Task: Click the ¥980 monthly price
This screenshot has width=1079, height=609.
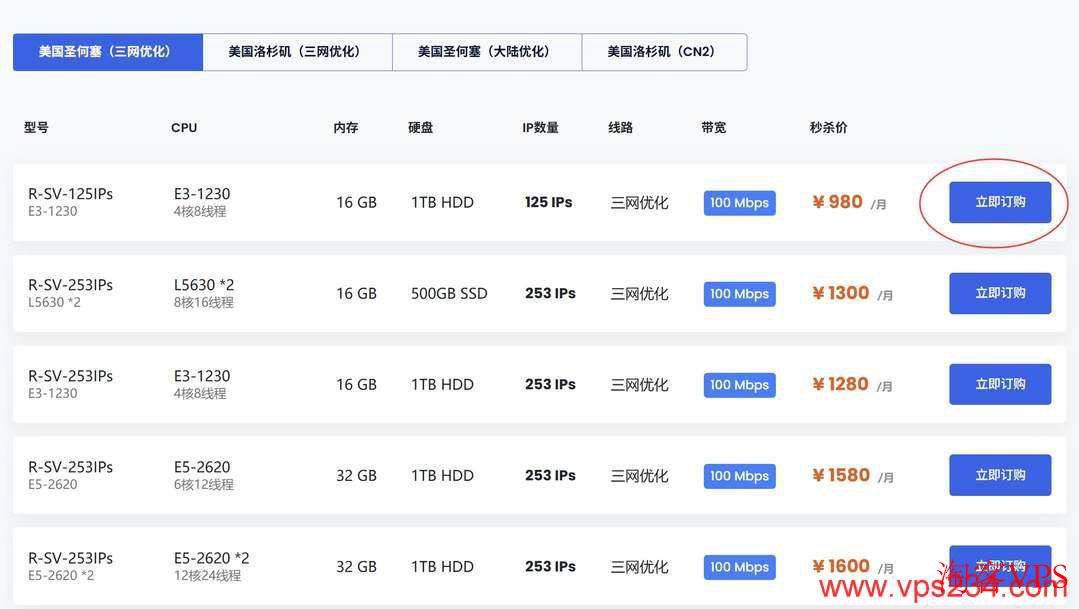Action: tap(838, 201)
